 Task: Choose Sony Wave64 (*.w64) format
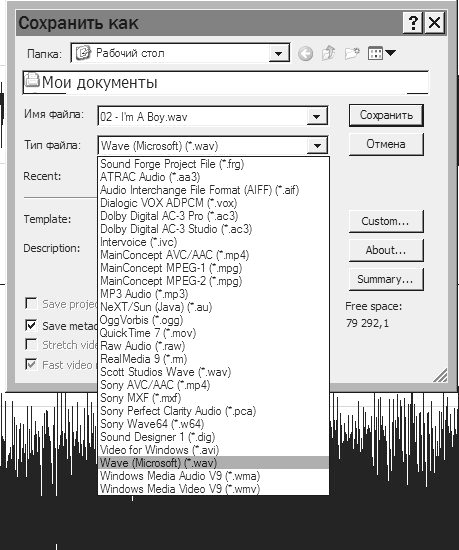click(213, 424)
